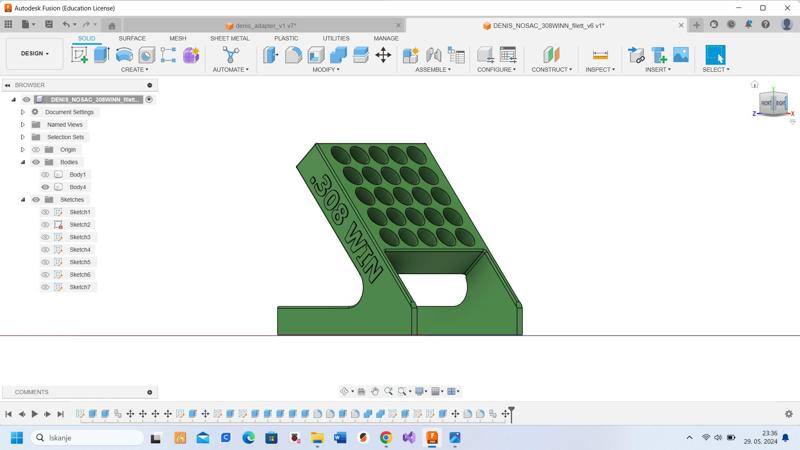This screenshot has width=800, height=450.
Task: Switch to the UTILITIES tab
Action: coord(336,38)
